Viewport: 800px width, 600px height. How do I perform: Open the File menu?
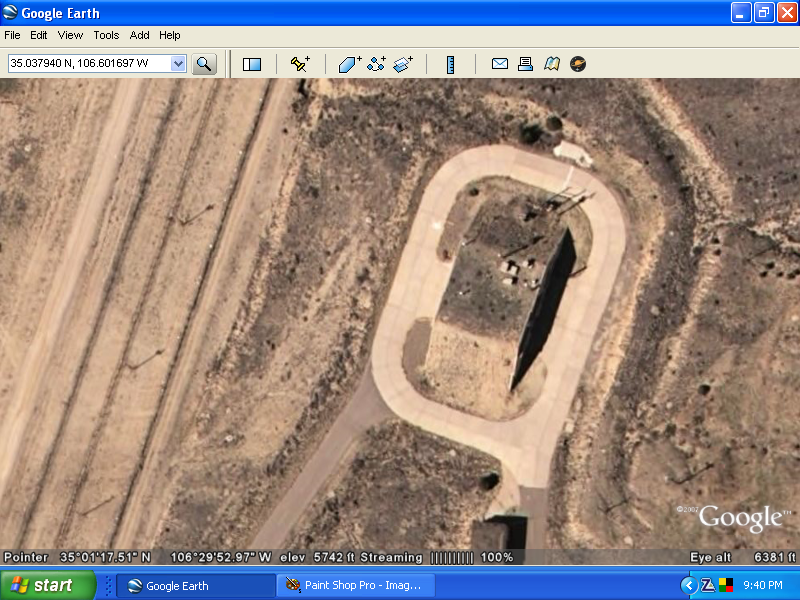(12, 35)
